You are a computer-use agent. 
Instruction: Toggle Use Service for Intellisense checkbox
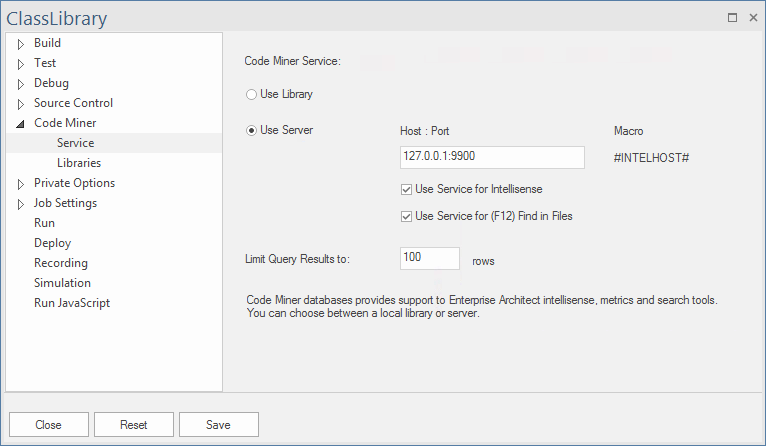[406, 189]
